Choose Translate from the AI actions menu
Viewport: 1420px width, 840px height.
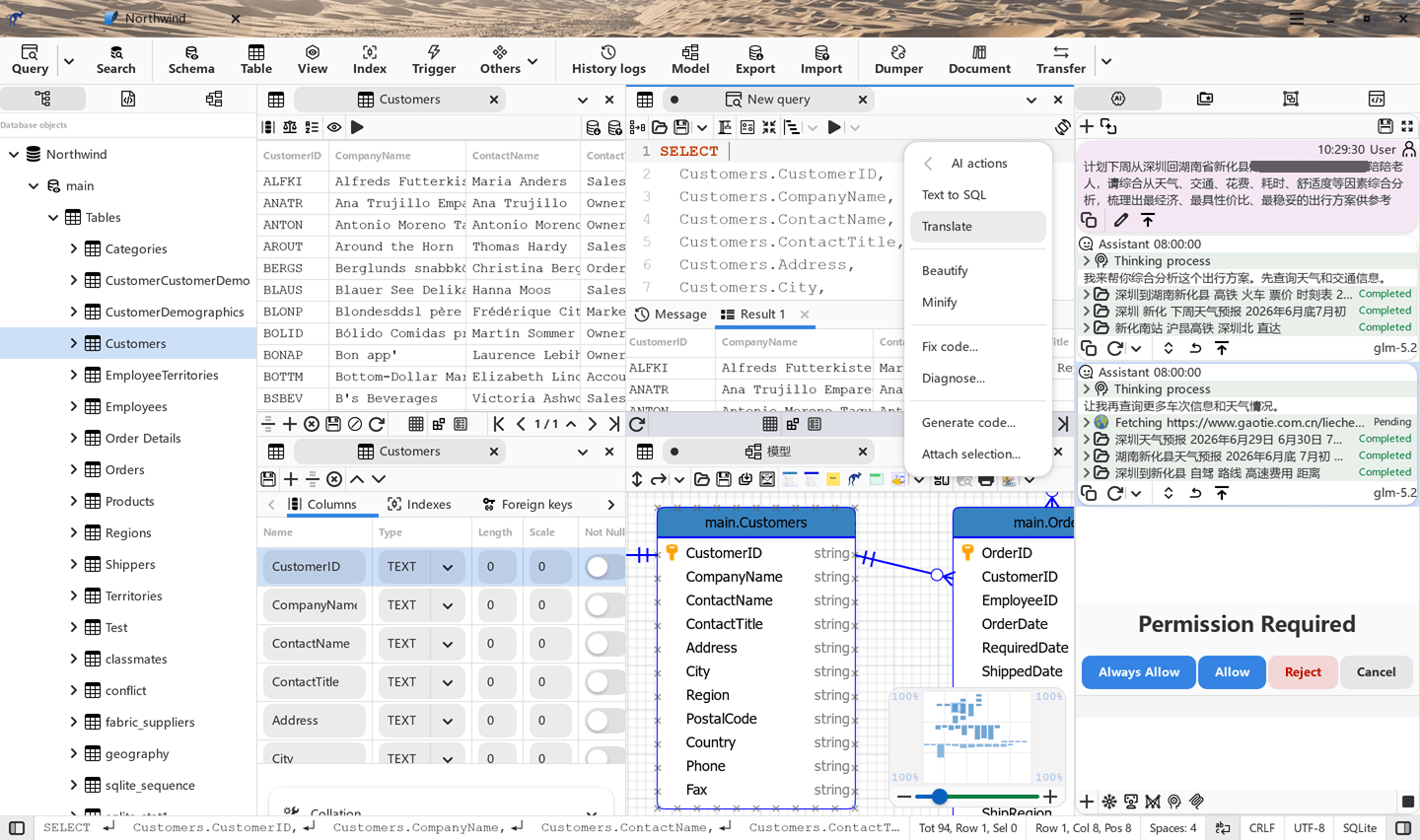(977, 226)
